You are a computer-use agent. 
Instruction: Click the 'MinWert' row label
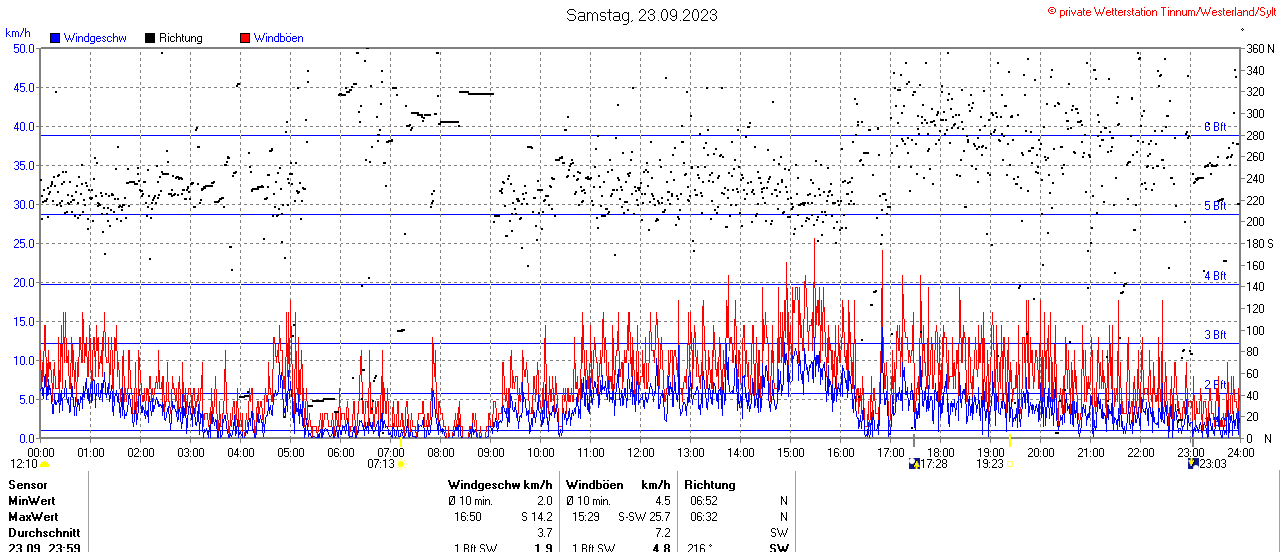32,500
